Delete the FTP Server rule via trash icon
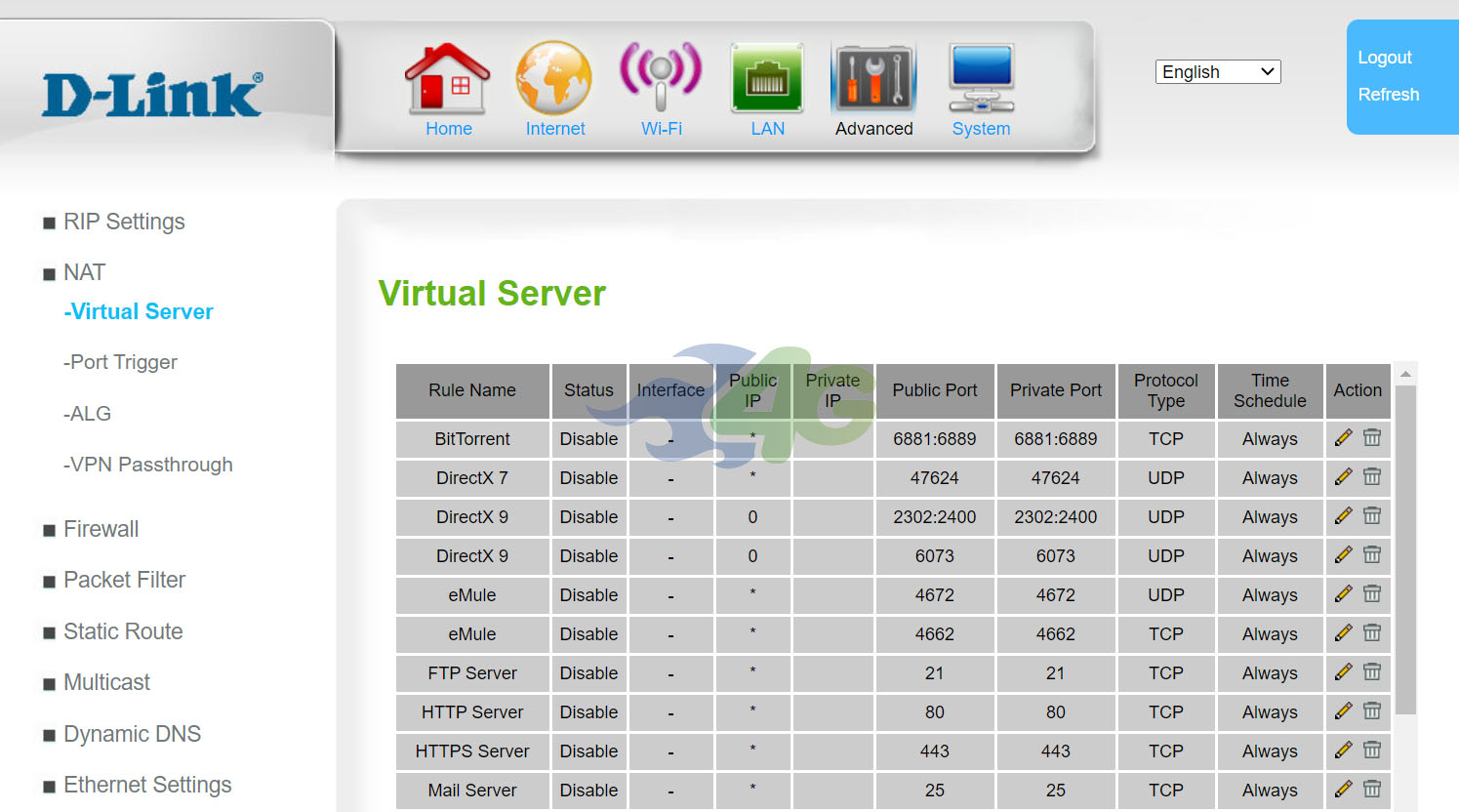Viewport: 1459px width, 812px height. click(x=1372, y=671)
